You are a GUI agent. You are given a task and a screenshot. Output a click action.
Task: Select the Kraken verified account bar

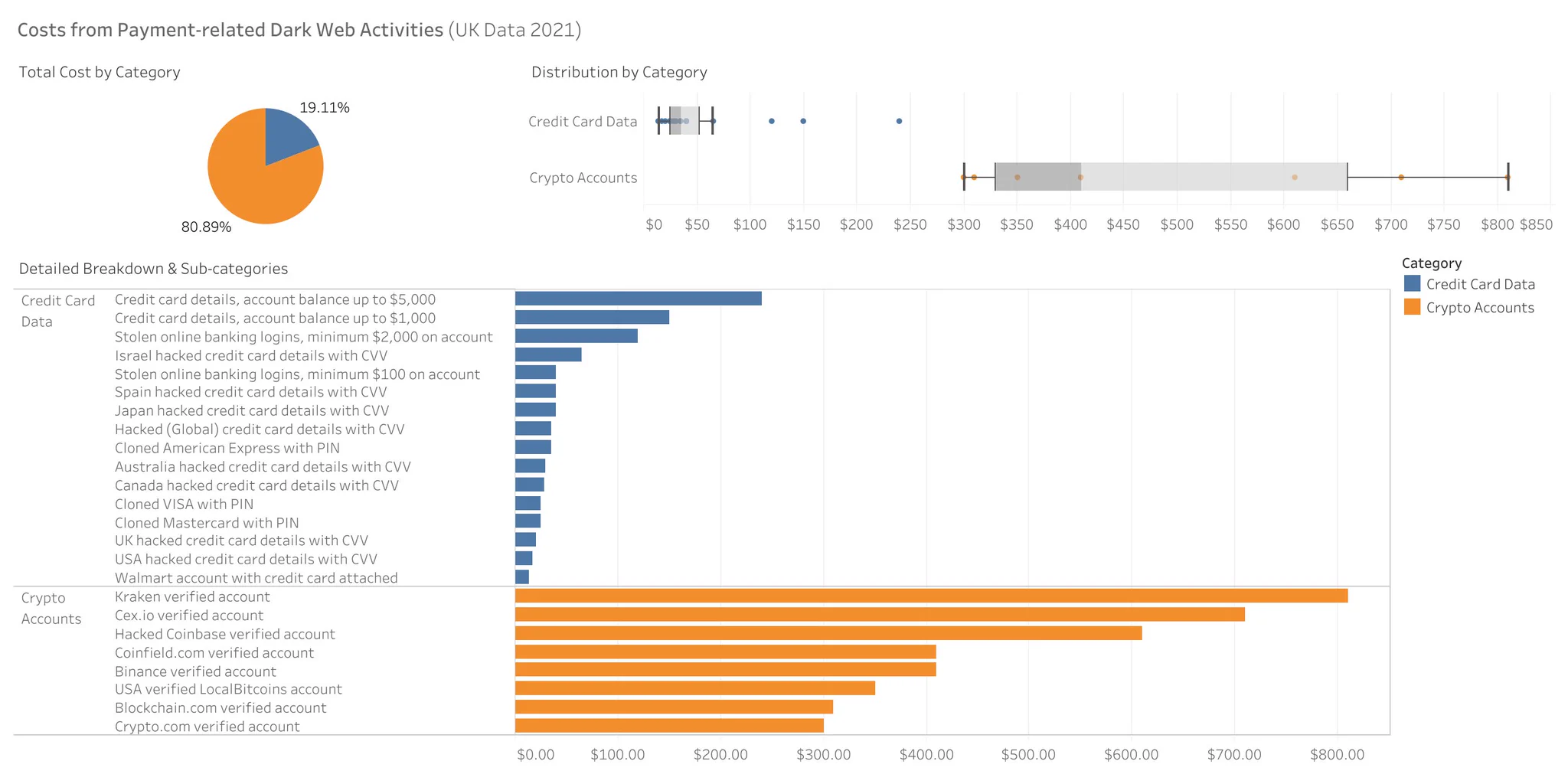coord(931,596)
